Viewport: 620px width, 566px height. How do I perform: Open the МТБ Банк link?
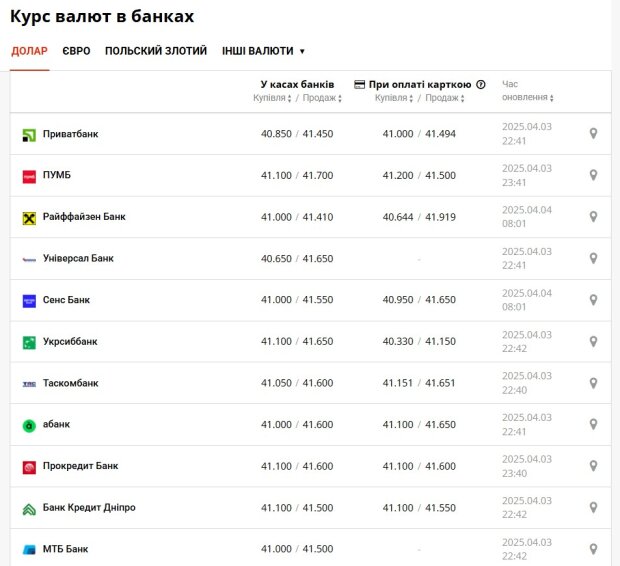66,549
